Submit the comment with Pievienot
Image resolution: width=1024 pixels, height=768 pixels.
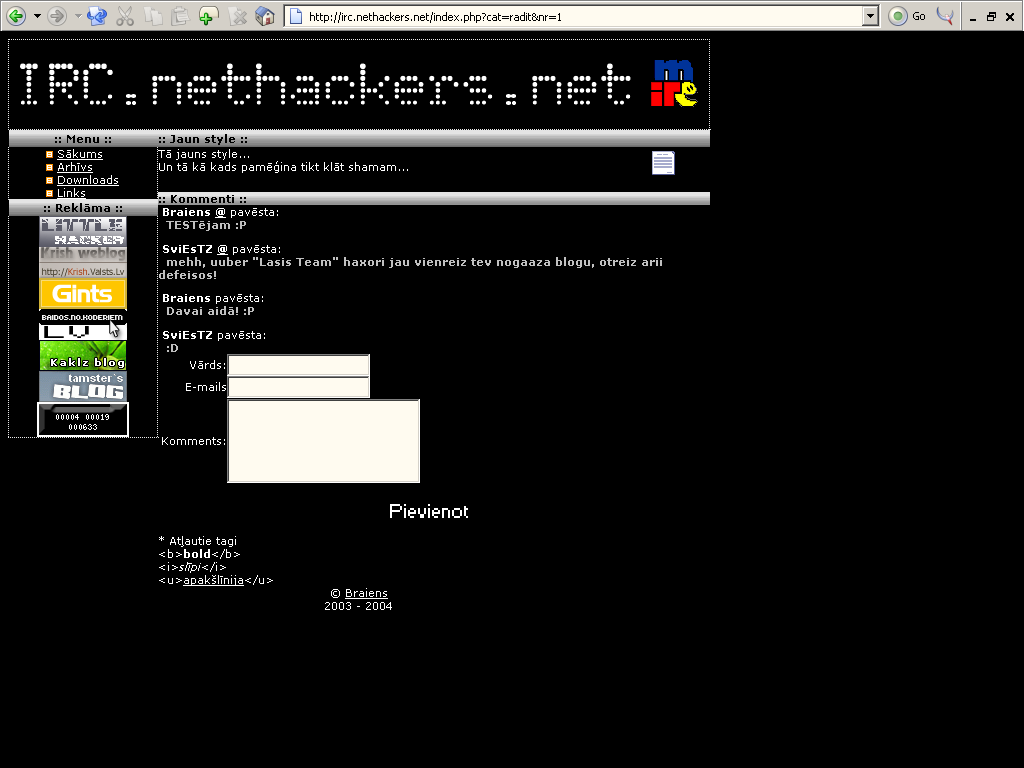coord(428,511)
